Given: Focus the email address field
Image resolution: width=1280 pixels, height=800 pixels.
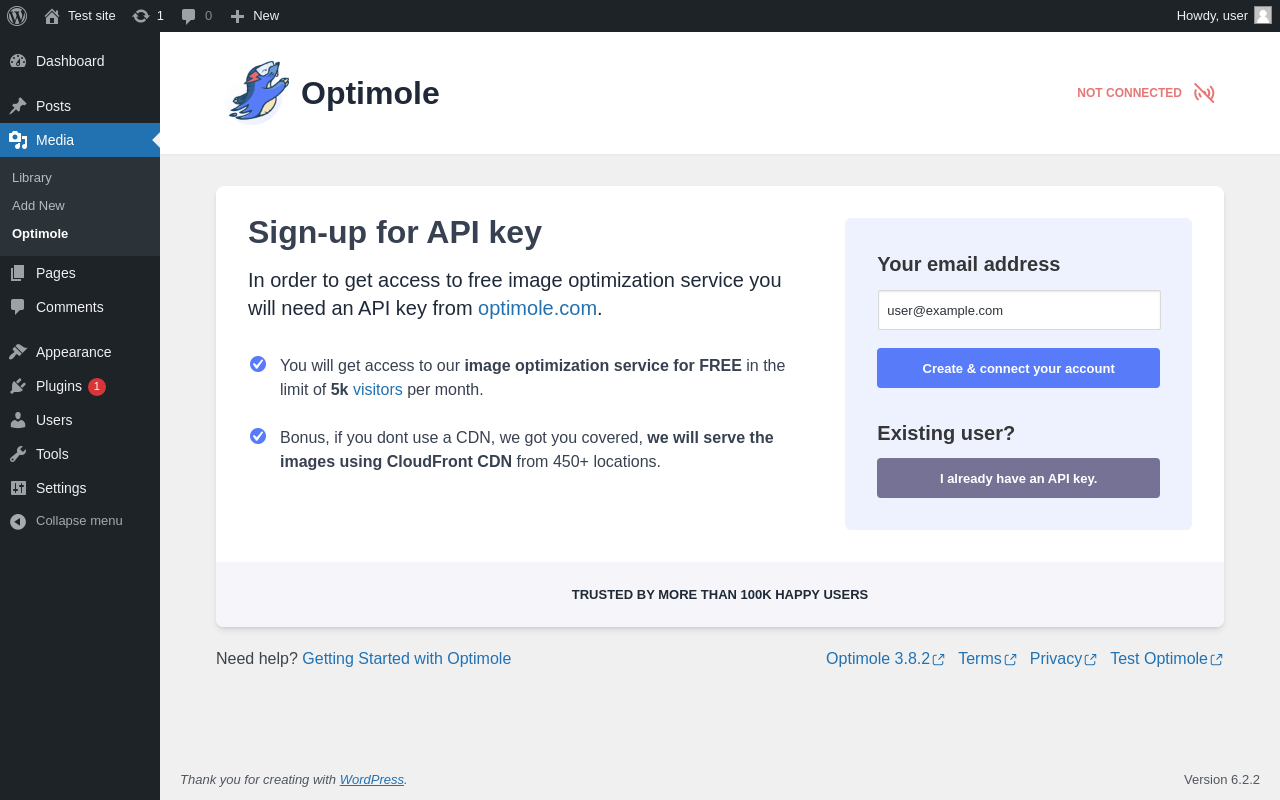Looking at the screenshot, I should tap(1019, 310).
